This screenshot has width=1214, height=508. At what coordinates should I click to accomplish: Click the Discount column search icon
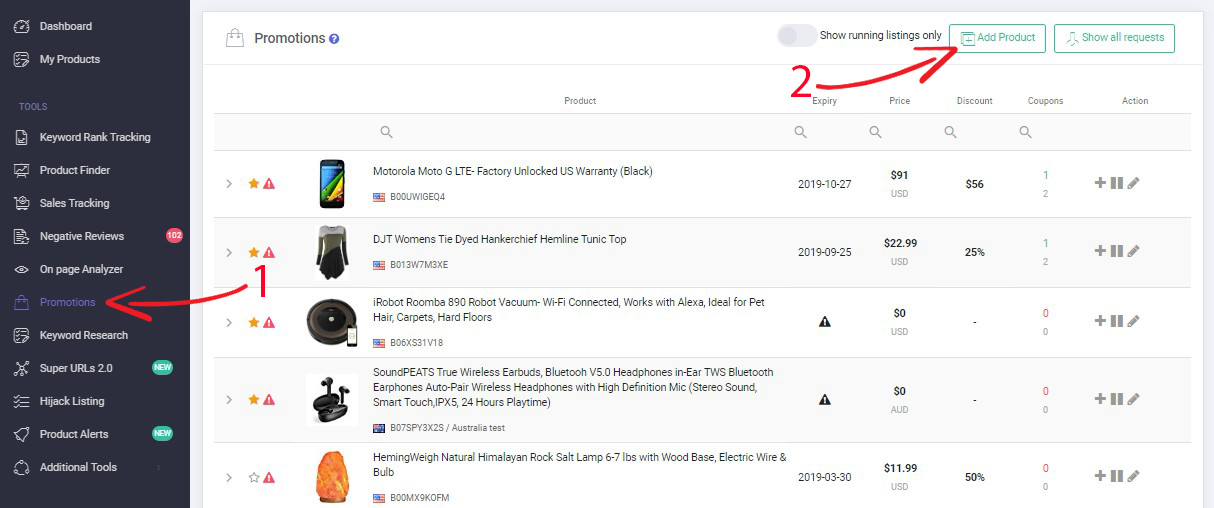(950, 132)
